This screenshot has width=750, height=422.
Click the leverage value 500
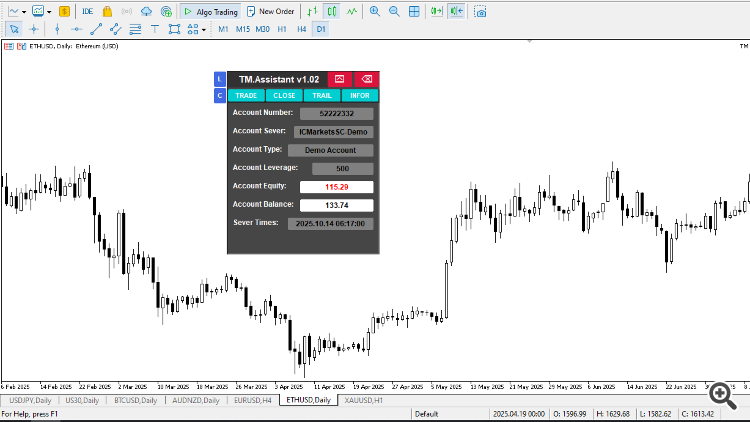[342, 168]
